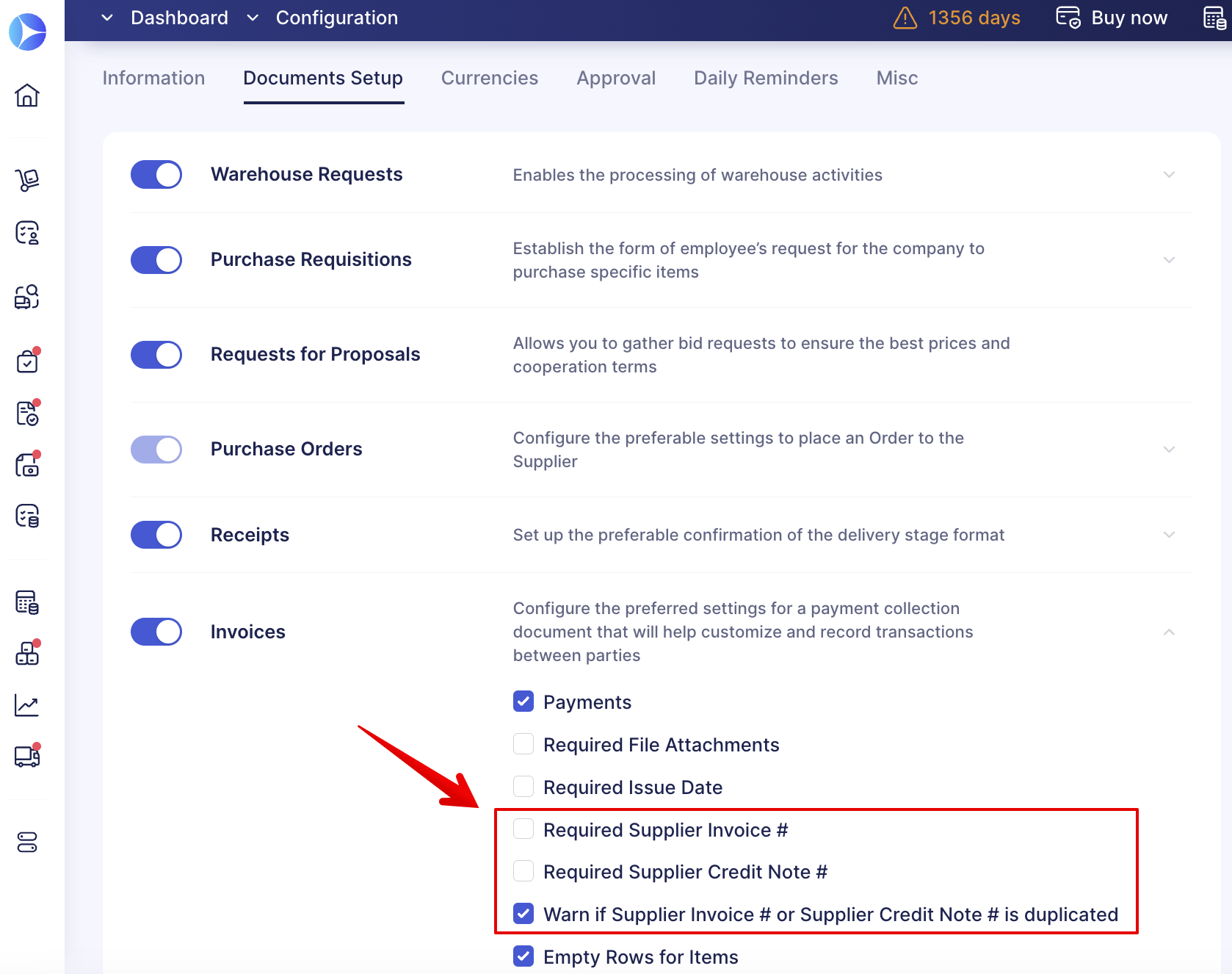The width and height of the screenshot is (1232, 974).
Task: Expand the Purchase Requisitions row chevron
Action: pyautogui.click(x=1170, y=260)
